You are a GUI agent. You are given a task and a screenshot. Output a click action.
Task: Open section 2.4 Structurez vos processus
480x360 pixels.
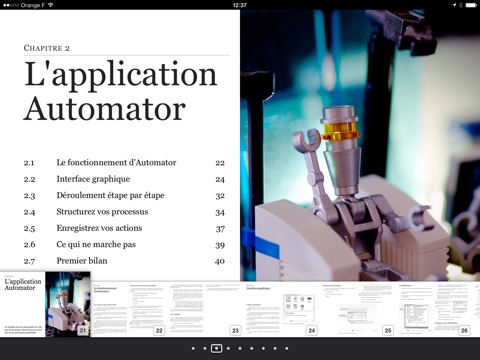(x=124, y=212)
